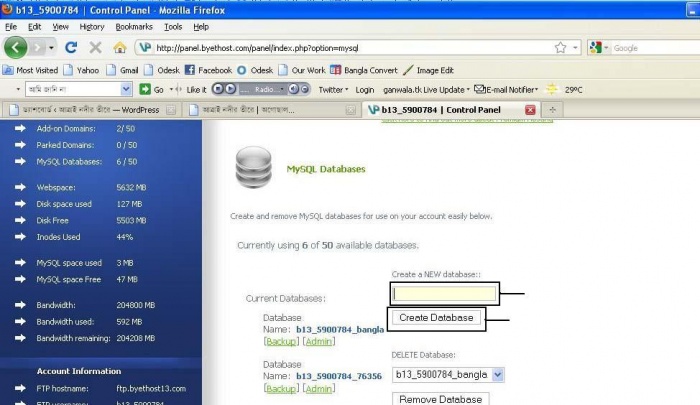This screenshot has height=405, width=700.
Task: Click the Google search engine icon
Action: point(596,48)
